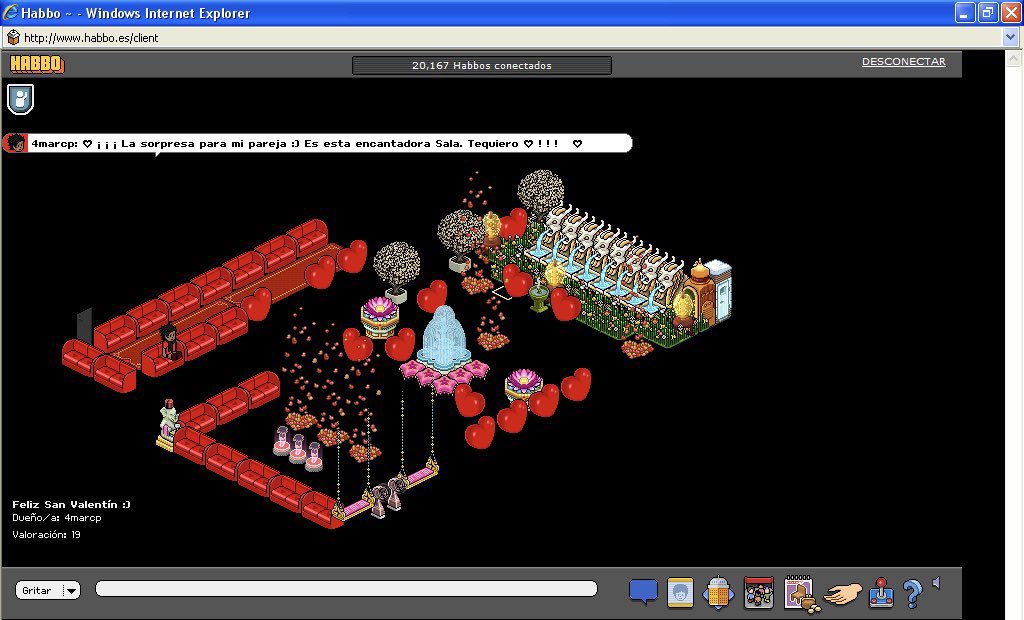Select the black door beside the red sofas

click(84, 324)
